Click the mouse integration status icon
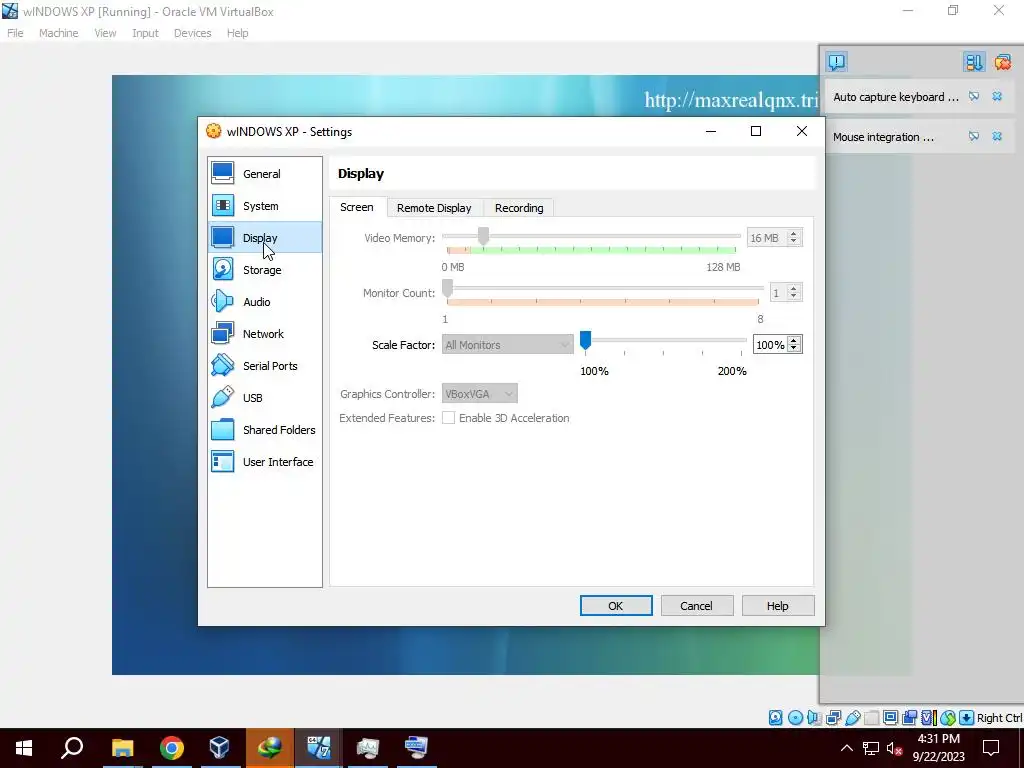The height and width of the screenshot is (768, 1024). [x=948, y=718]
